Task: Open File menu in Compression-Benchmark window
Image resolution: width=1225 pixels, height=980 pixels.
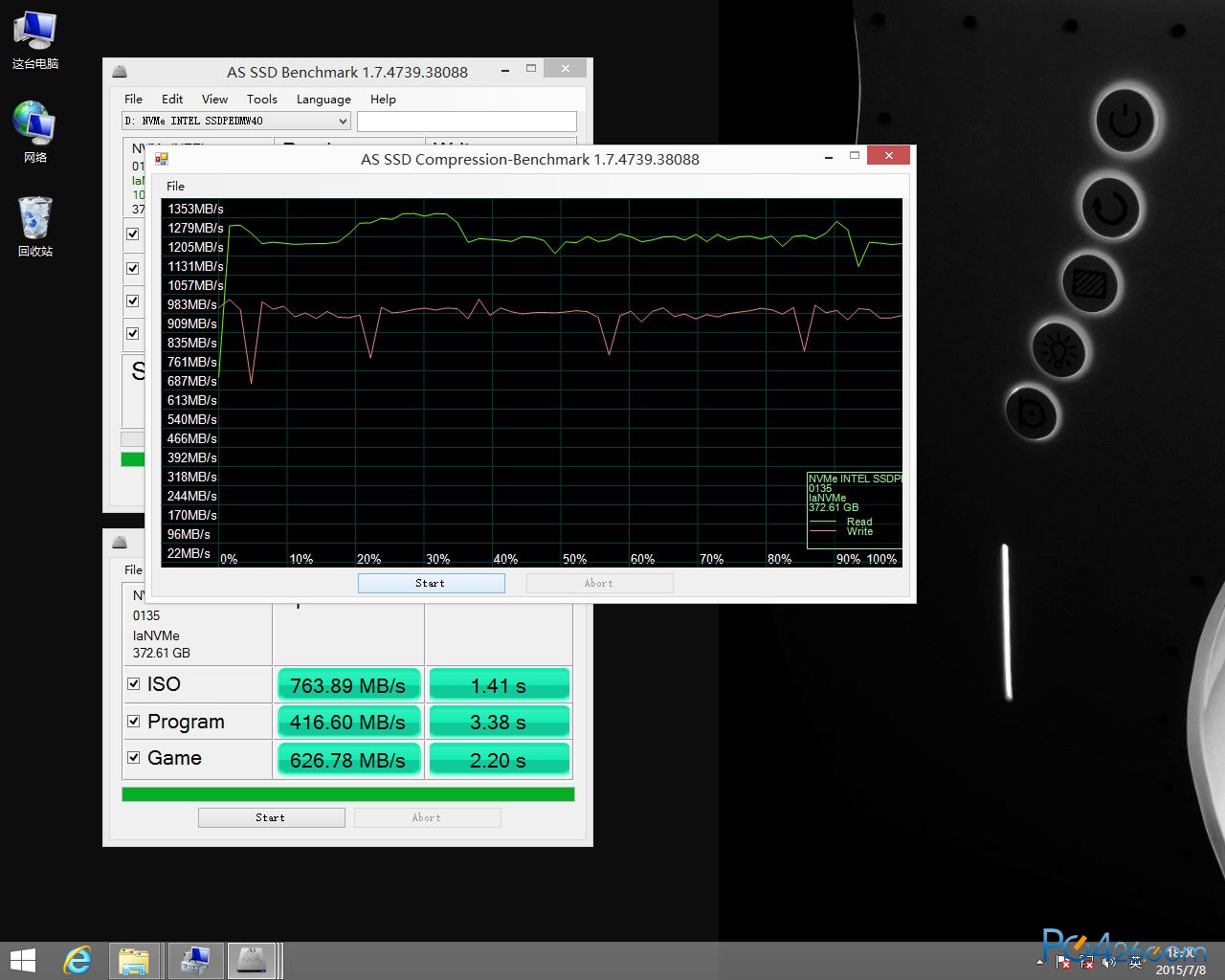Action: point(175,186)
